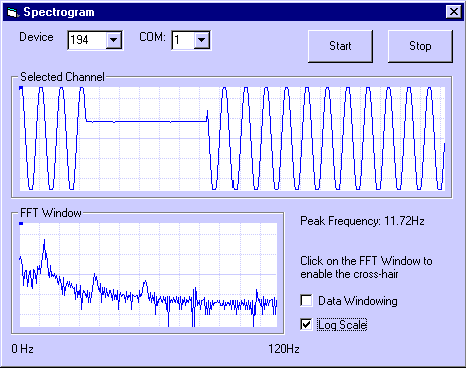Expand the COM port dropdown arrow

click(201, 40)
